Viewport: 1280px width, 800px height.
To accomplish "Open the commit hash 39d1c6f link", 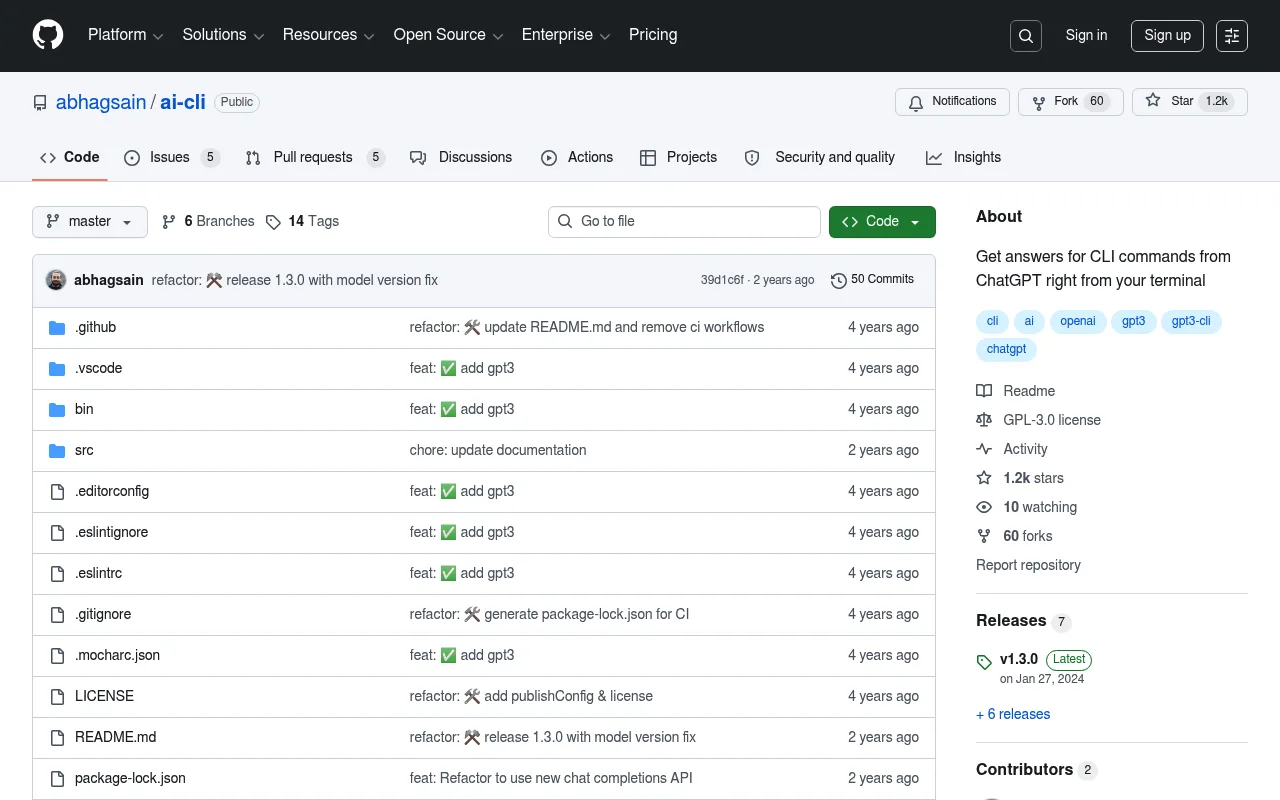I will (722, 280).
